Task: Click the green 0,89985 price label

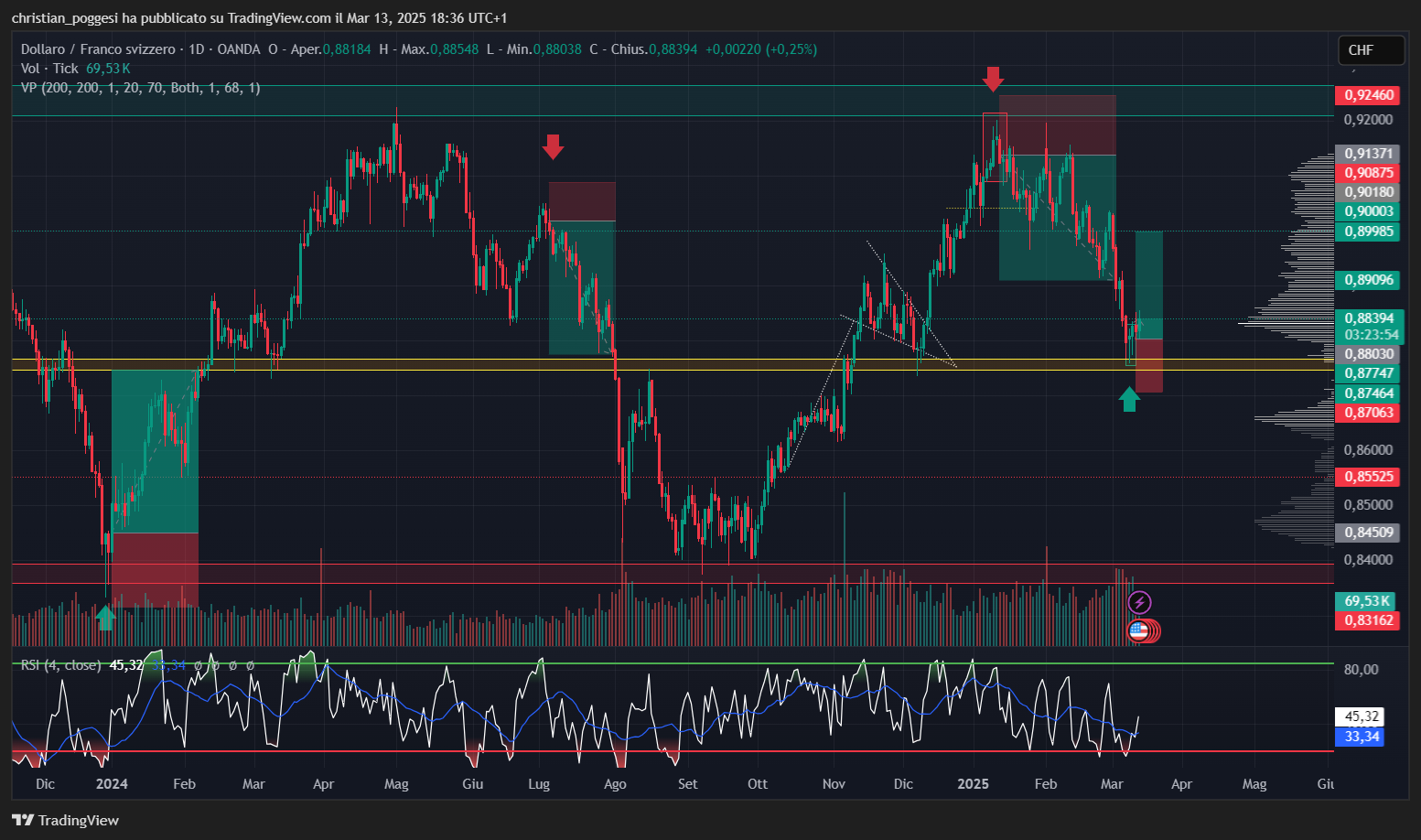Action: tap(1369, 232)
